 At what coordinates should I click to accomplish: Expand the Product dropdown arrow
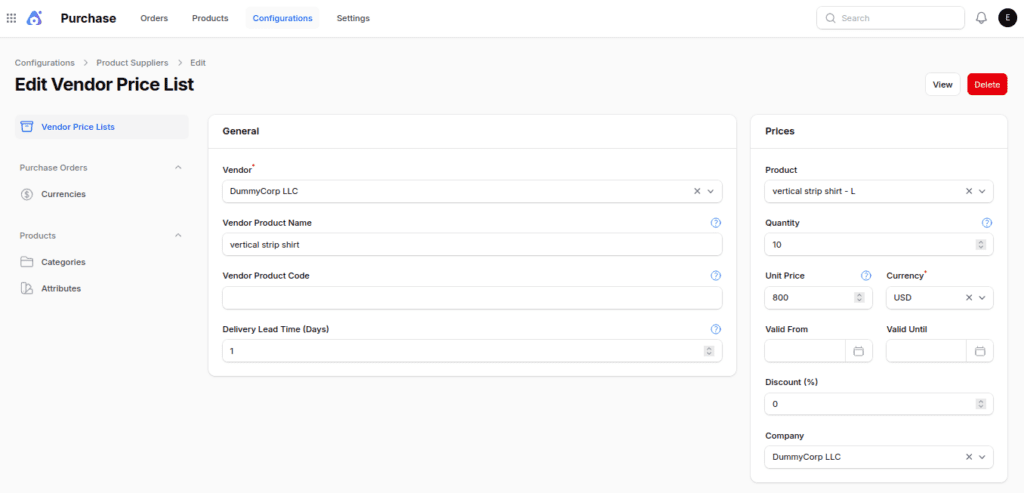982,191
